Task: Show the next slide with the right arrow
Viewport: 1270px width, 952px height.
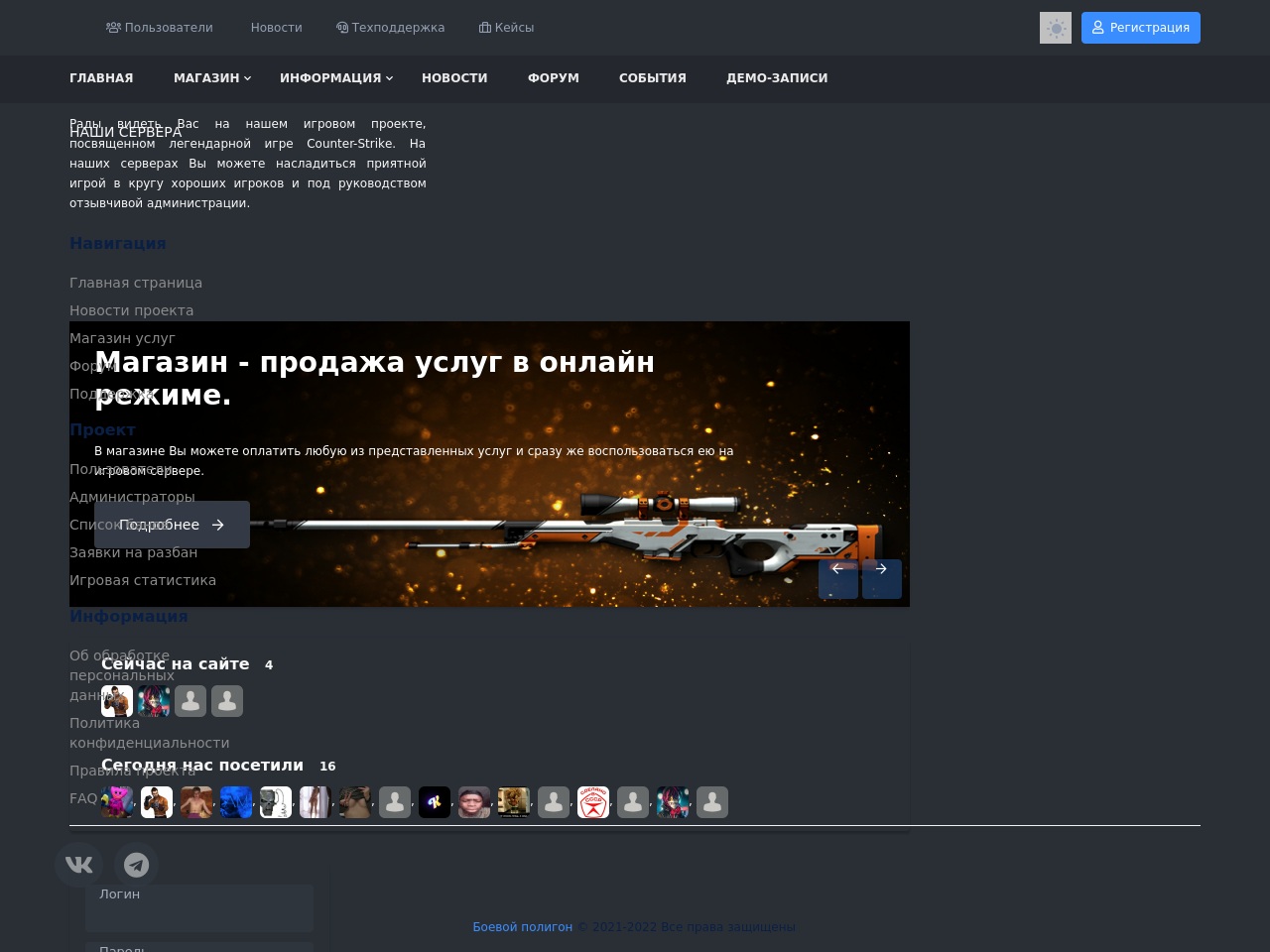Action: (882, 579)
